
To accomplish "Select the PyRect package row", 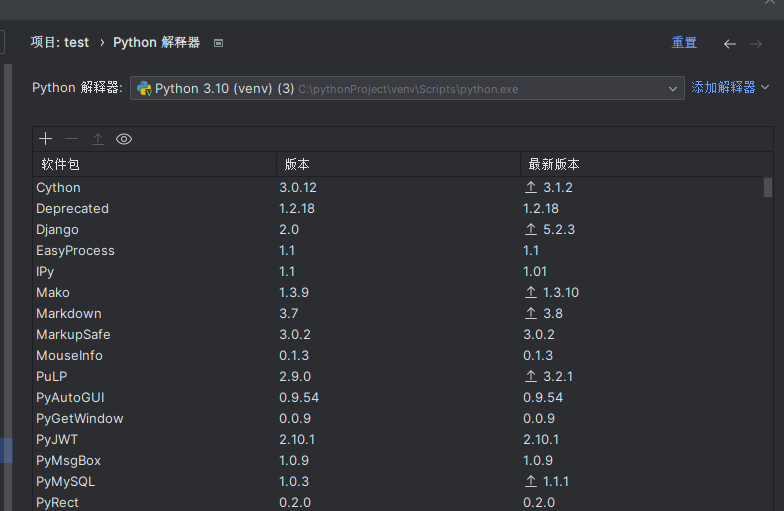I will 398,502.
